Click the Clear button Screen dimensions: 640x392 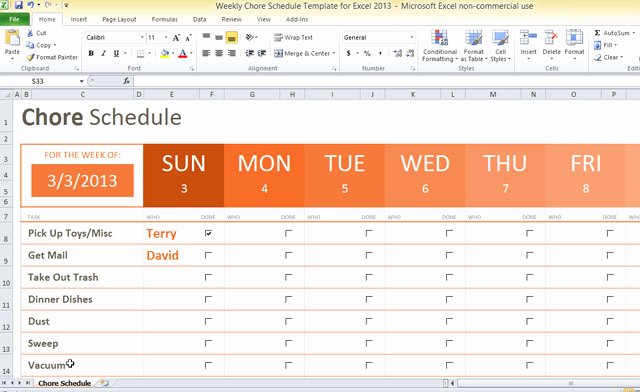tap(608, 57)
